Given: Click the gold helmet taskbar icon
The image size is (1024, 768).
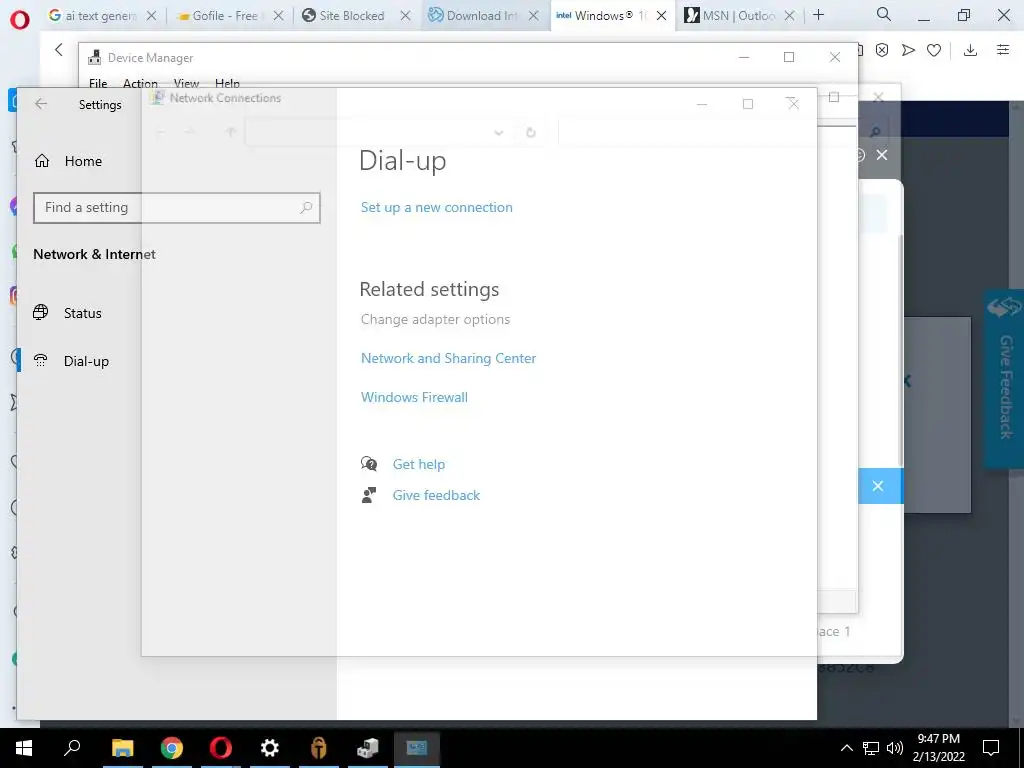Looking at the screenshot, I should pos(319,748).
